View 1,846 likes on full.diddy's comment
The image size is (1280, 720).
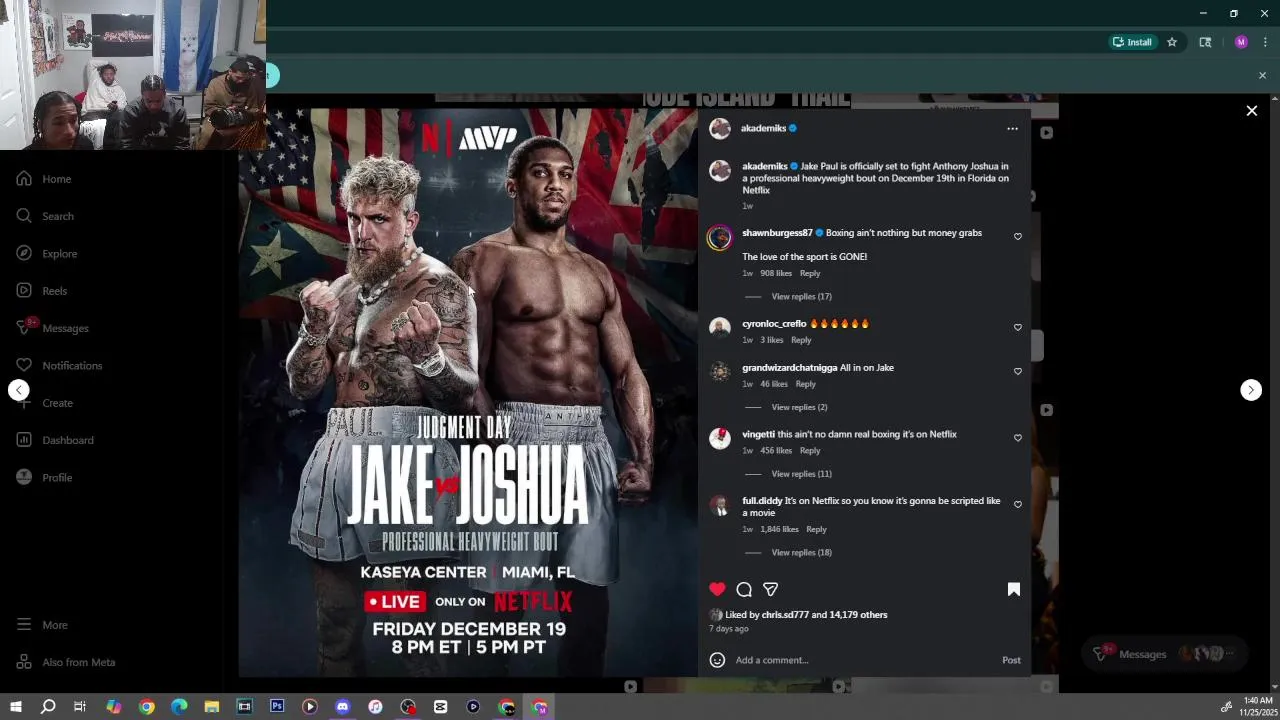(779, 530)
